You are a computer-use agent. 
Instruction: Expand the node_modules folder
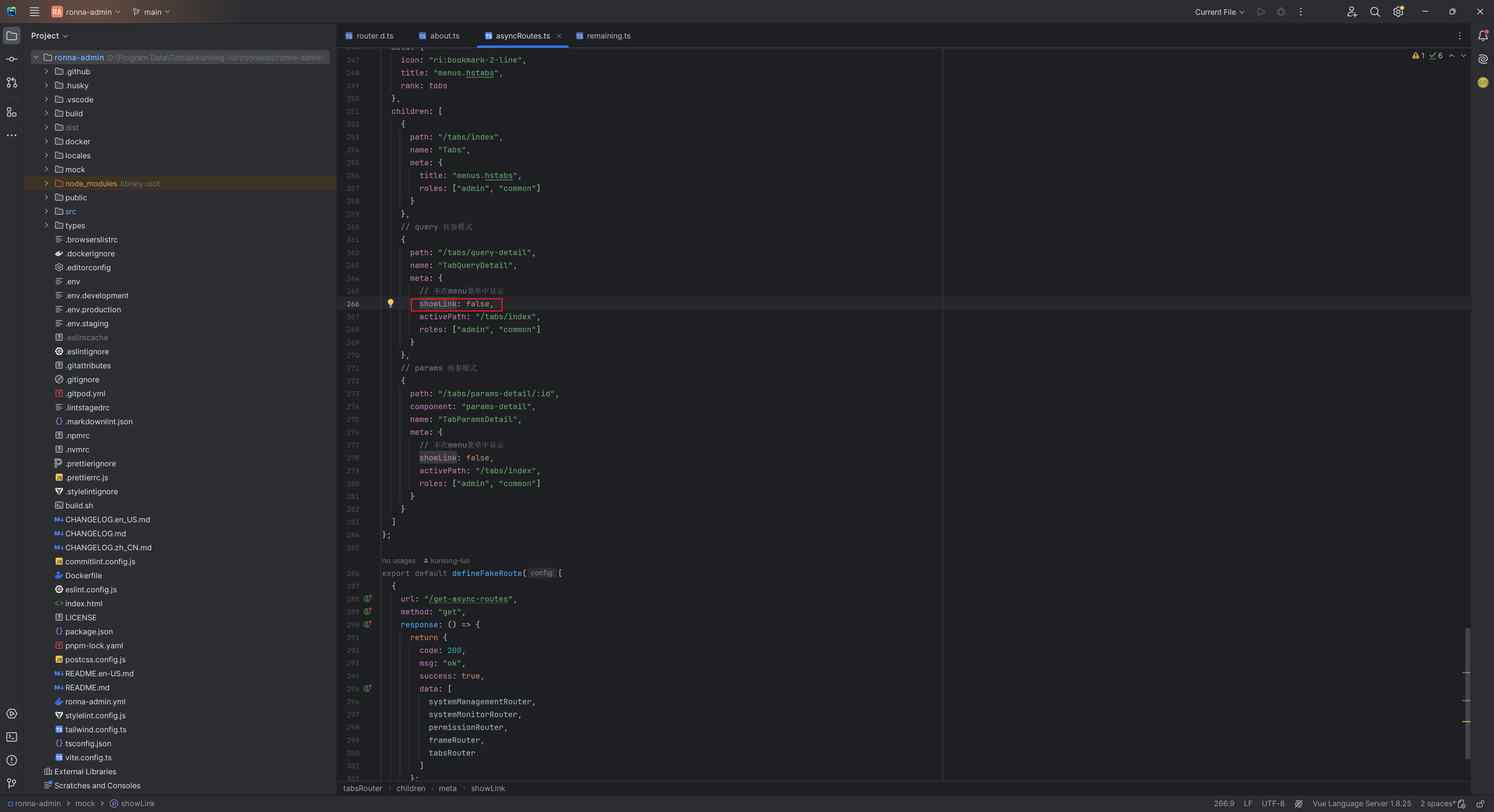46,183
